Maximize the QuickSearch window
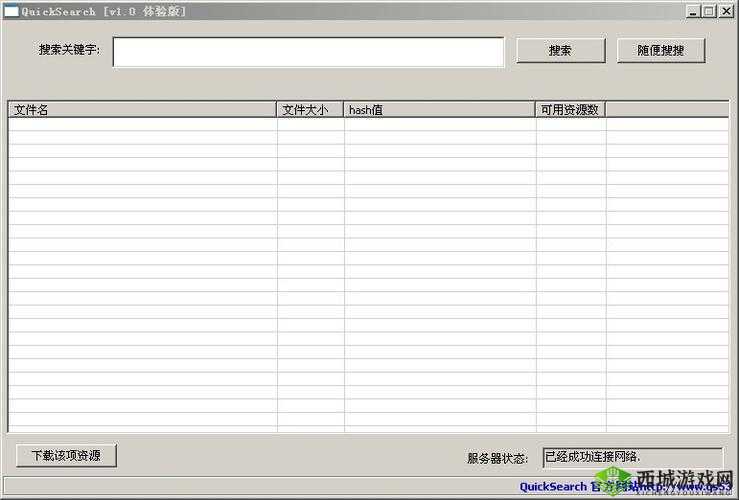The image size is (739, 500). (709, 11)
